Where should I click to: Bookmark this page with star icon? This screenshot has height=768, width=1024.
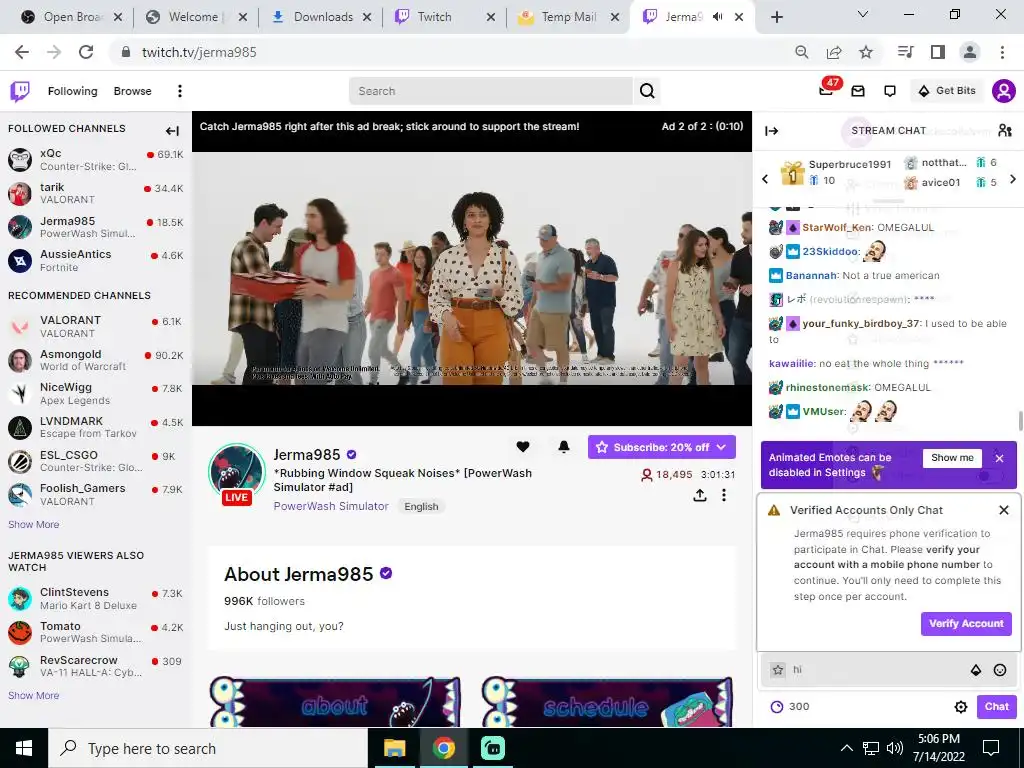[866, 52]
